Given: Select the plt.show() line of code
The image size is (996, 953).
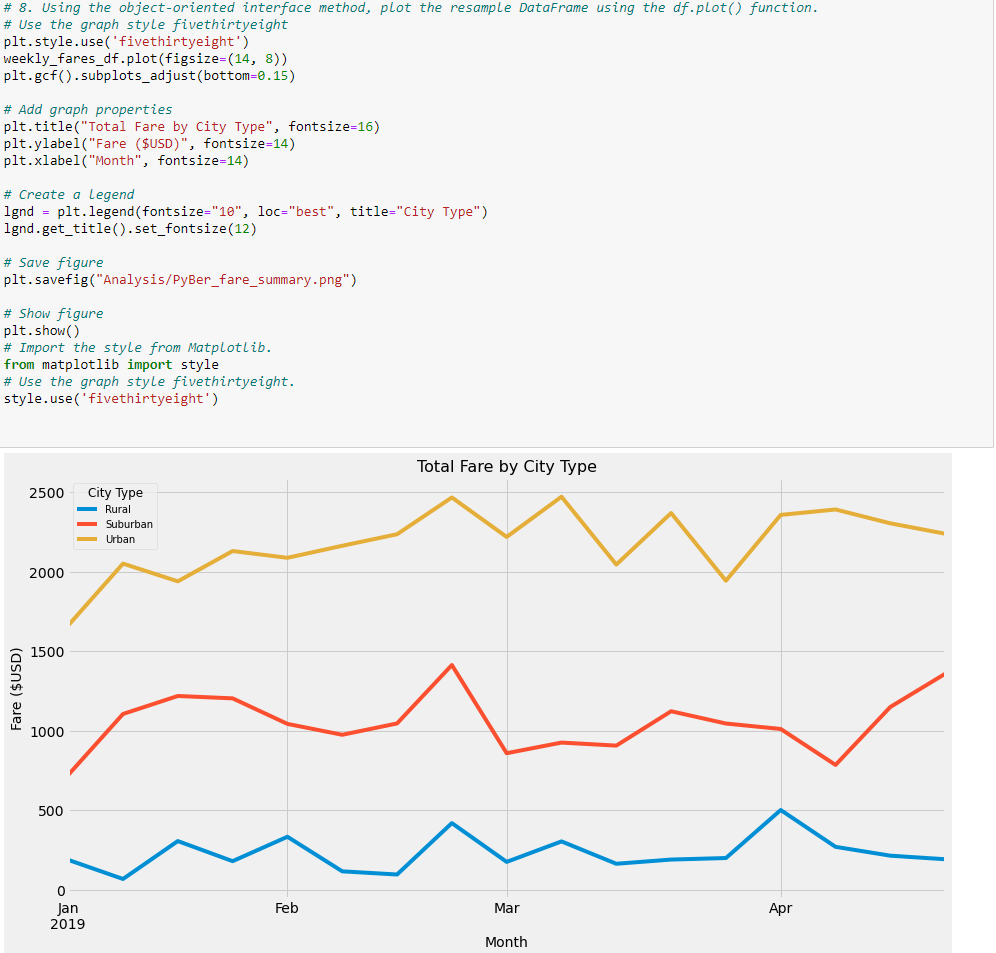Looking at the screenshot, I should tap(39, 330).
